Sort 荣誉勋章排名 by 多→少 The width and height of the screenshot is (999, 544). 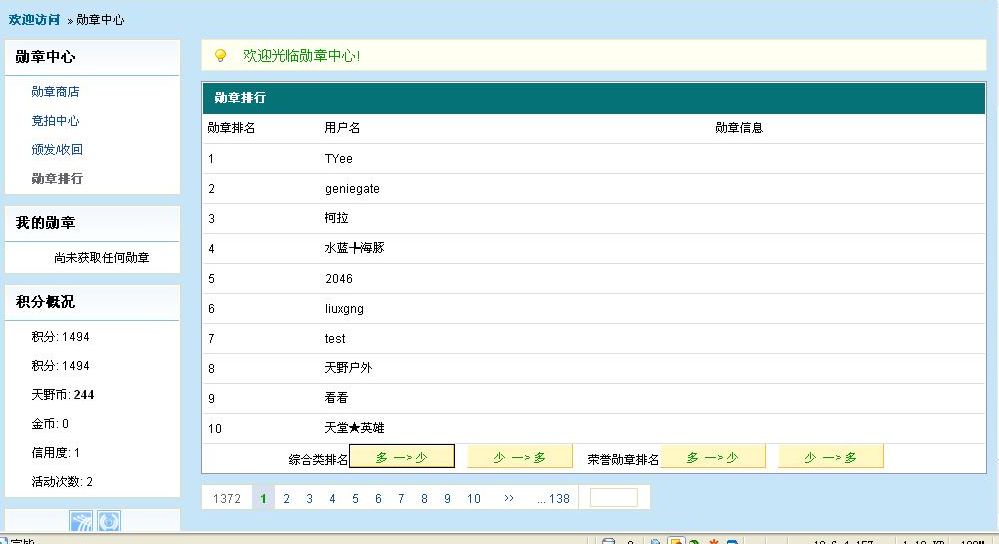pos(713,457)
